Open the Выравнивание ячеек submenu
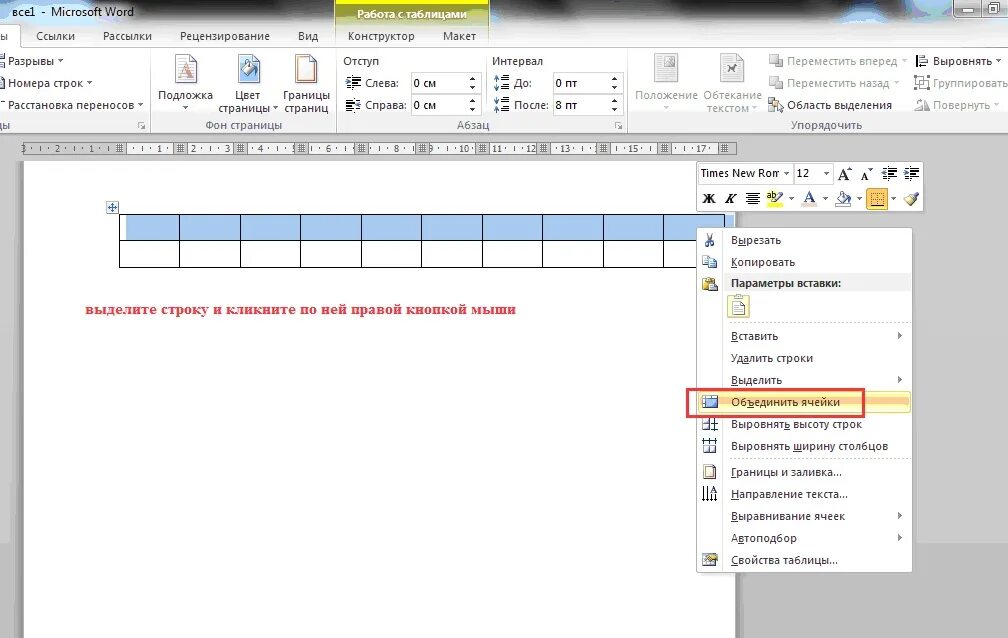This screenshot has width=1008, height=638. [x=805, y=516]
